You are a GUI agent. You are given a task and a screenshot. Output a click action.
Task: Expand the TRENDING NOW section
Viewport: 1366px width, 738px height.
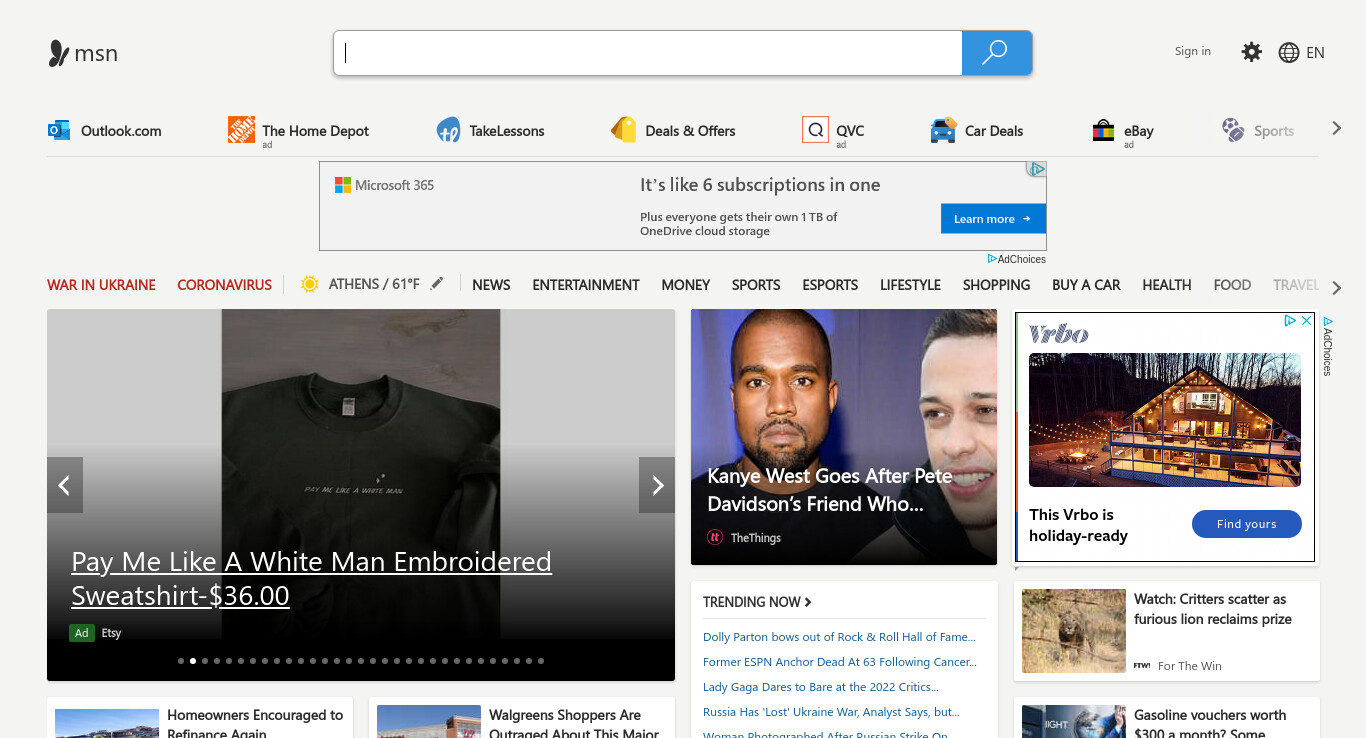click(x=758, y=602)
